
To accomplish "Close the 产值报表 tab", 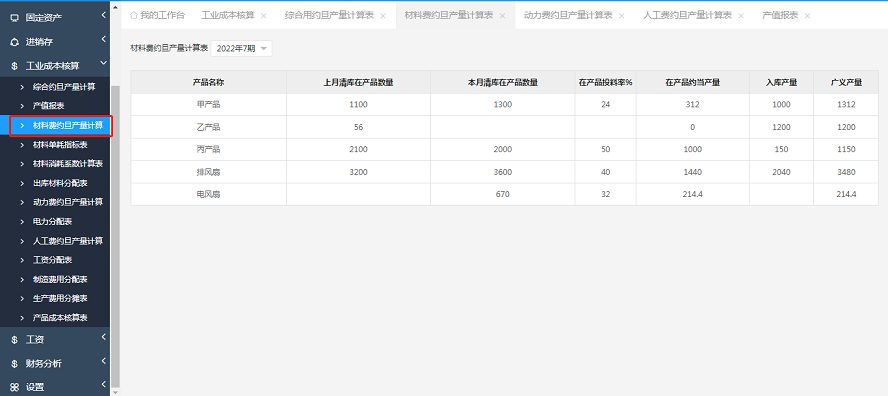I will (x=807, y=16).
